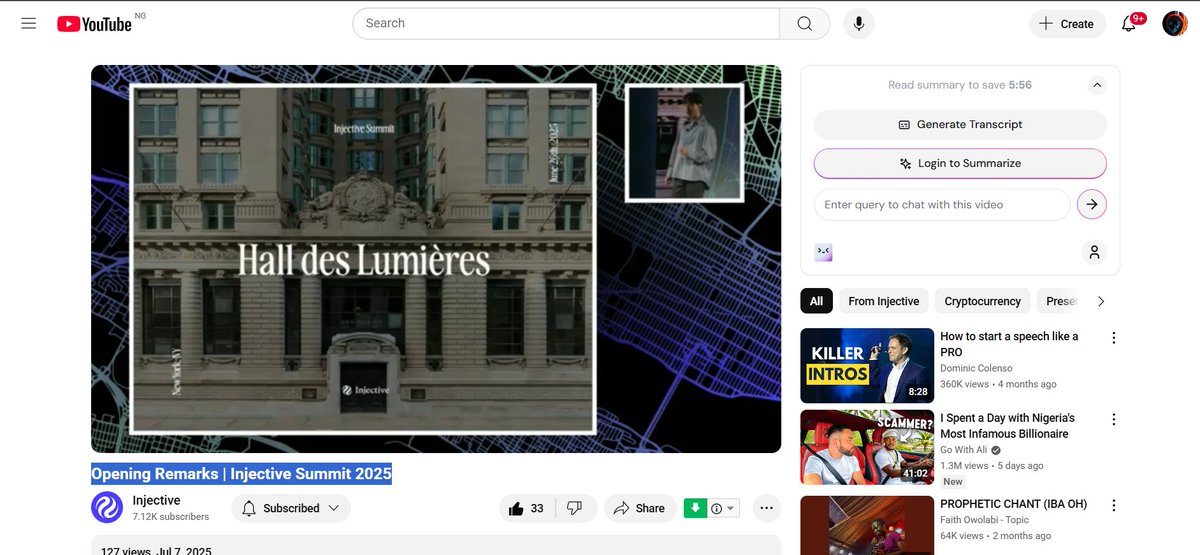Image resolution: width=1200 pixels, height=555 pixels.
Task: Open the PROPHETIC CHANT thumbnail
Action: (x=867, y=525)
